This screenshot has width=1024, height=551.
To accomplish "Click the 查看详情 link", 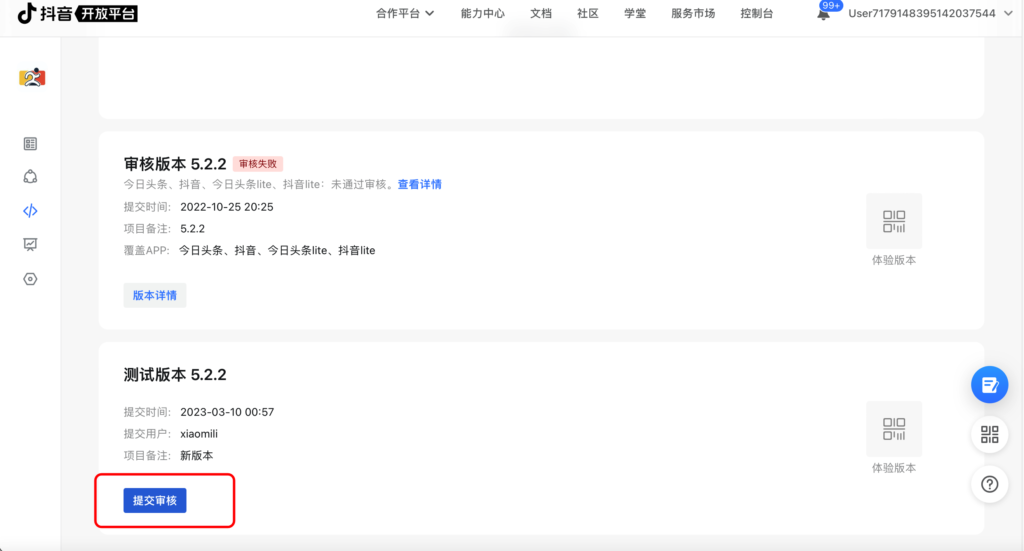I will (x=420, y=185).
